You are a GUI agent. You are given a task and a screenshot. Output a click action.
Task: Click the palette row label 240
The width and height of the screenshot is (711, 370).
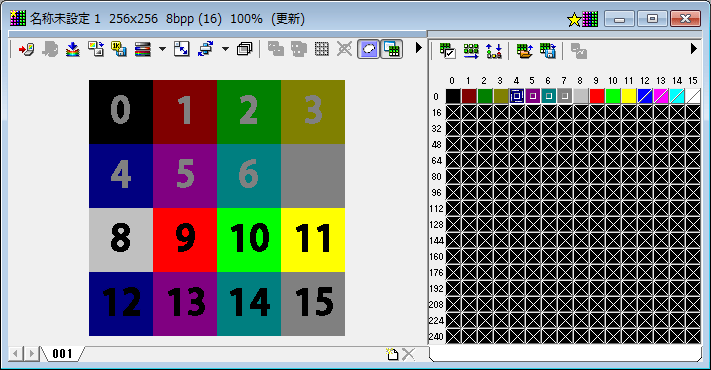point(436,337)
